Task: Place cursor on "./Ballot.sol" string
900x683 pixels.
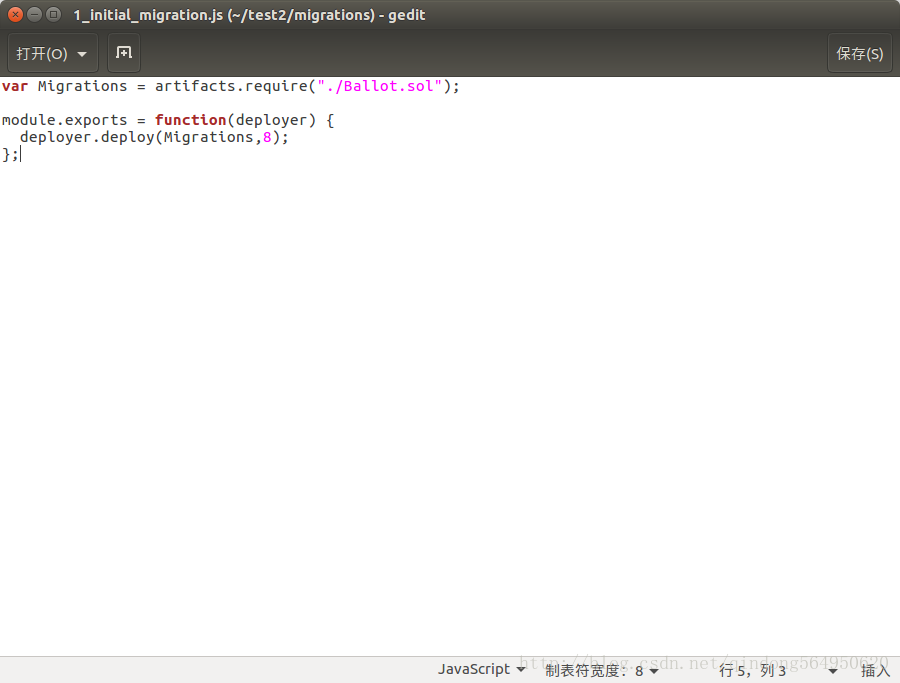Action: (x=379, y=86)
